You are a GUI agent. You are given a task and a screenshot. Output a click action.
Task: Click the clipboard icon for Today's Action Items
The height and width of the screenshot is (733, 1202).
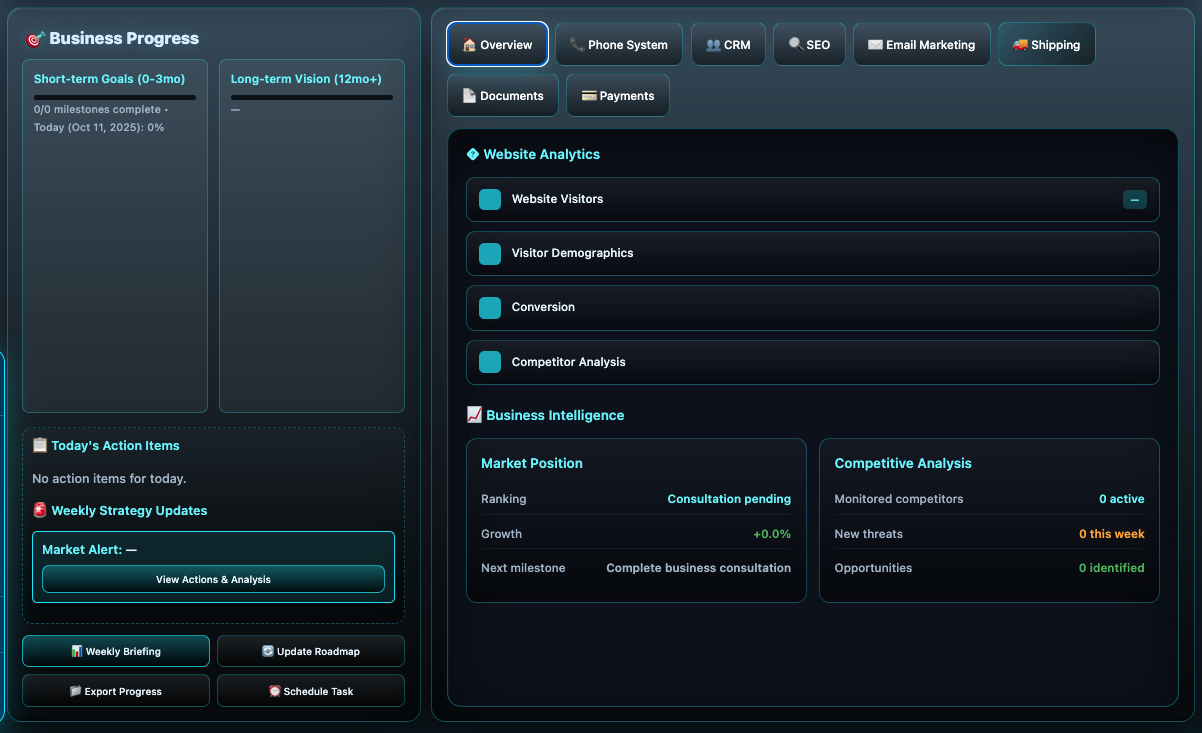coord(40,445)
